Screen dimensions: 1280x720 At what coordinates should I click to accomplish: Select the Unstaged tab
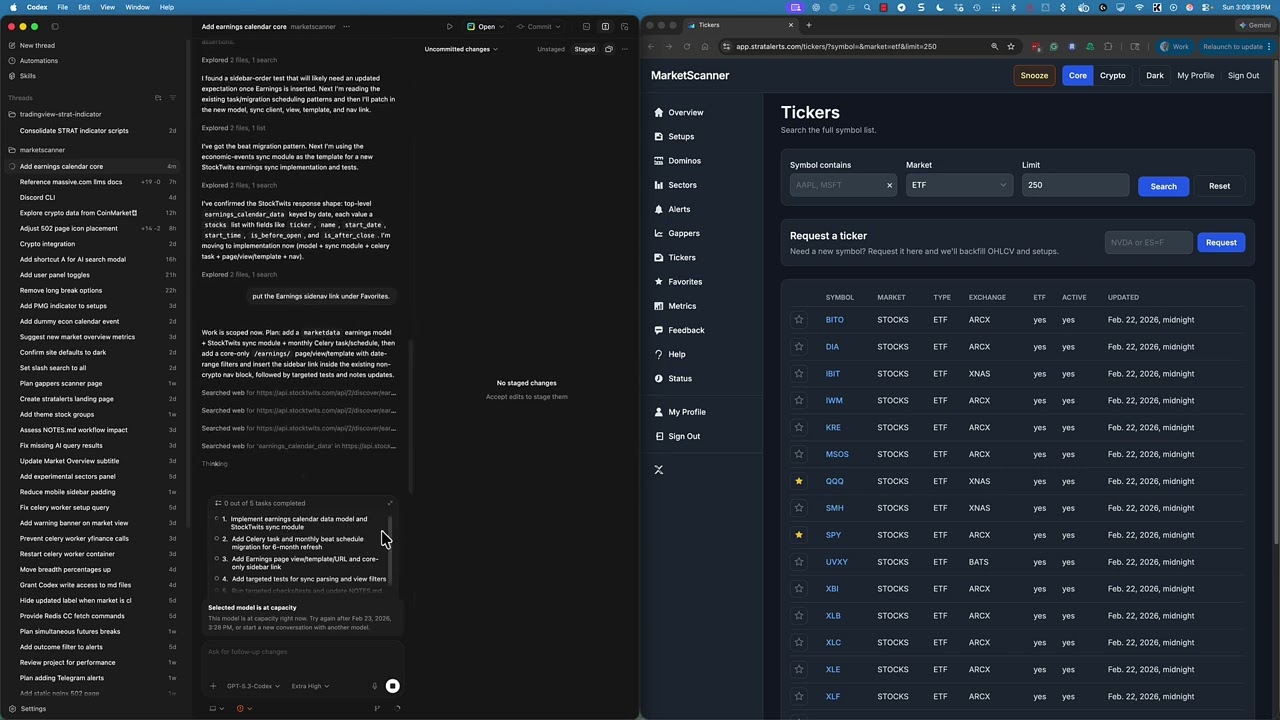coord(551,49)
